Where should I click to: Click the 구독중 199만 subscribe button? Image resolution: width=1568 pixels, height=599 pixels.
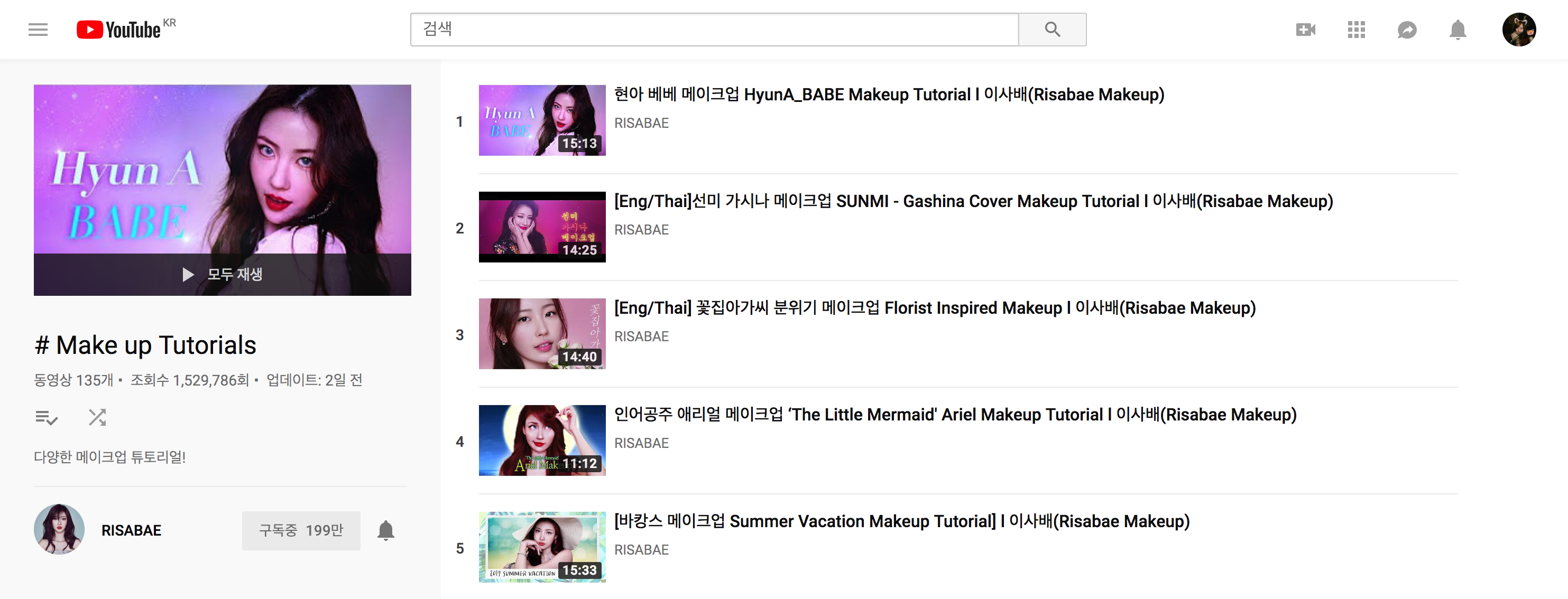tap(301, 530)
